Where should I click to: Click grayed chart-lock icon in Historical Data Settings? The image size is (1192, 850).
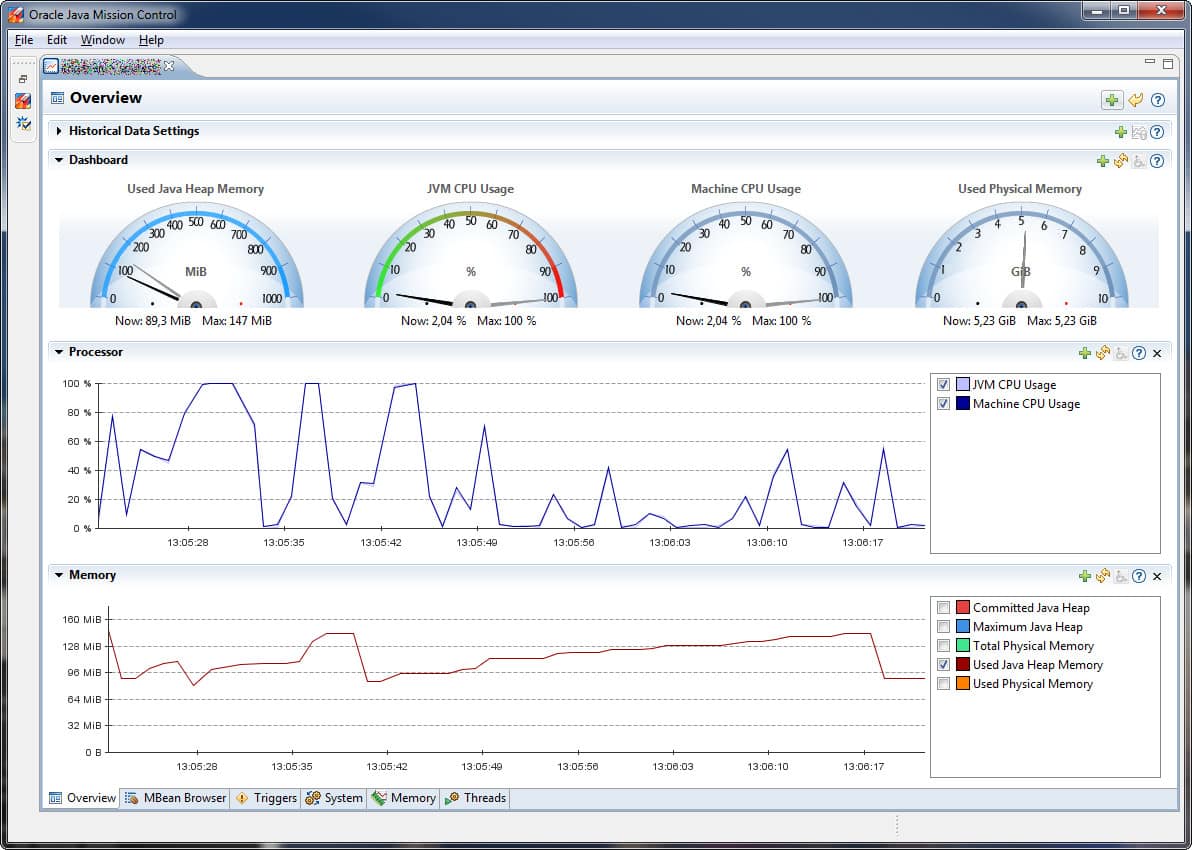(x=1139, y=132)
